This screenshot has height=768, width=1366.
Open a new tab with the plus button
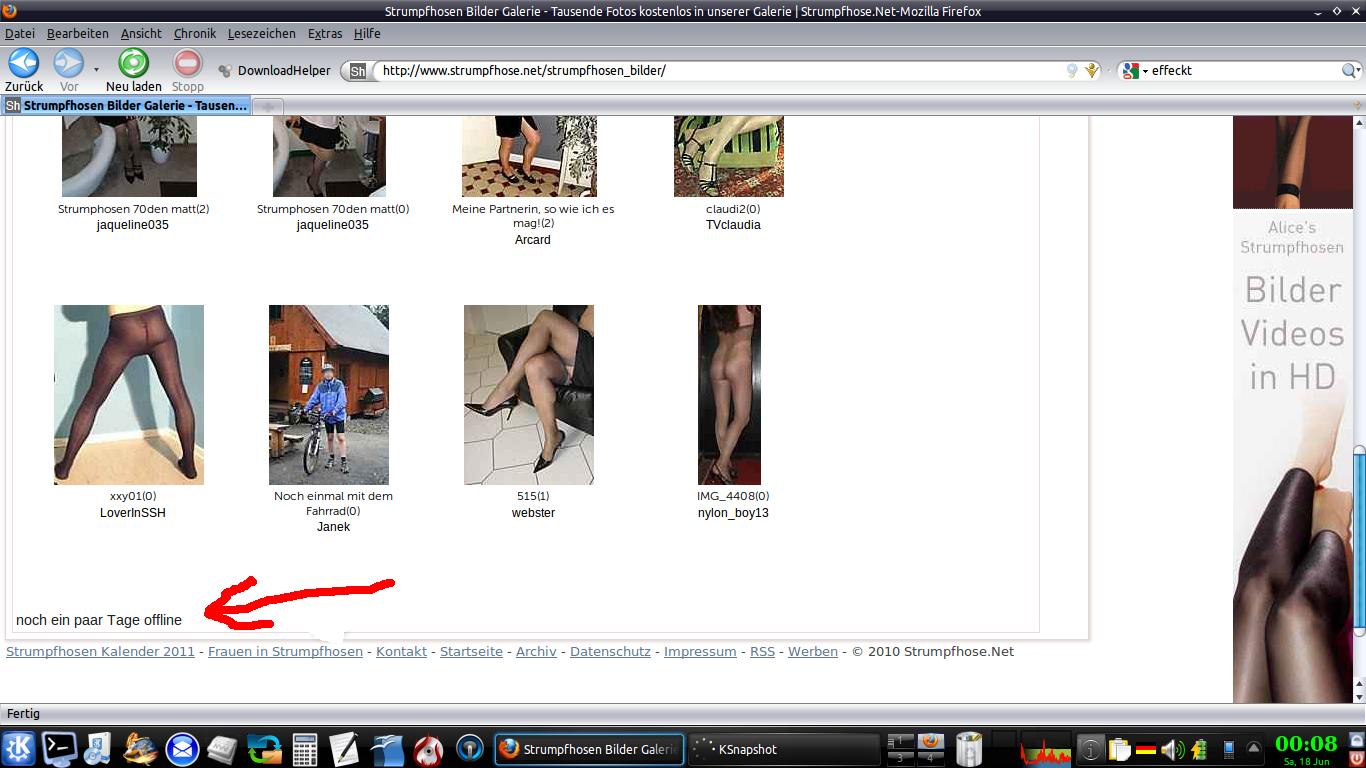pyautogui.click(x=268, y=106)
